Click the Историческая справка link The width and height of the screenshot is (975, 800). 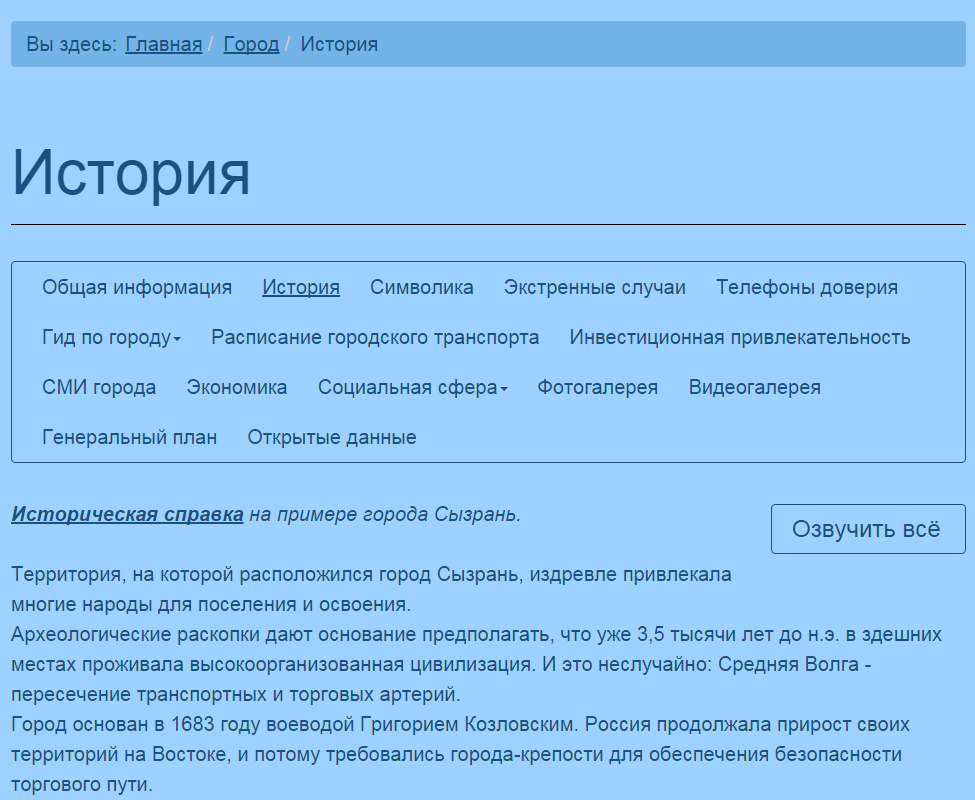click(x=127, y=515)
